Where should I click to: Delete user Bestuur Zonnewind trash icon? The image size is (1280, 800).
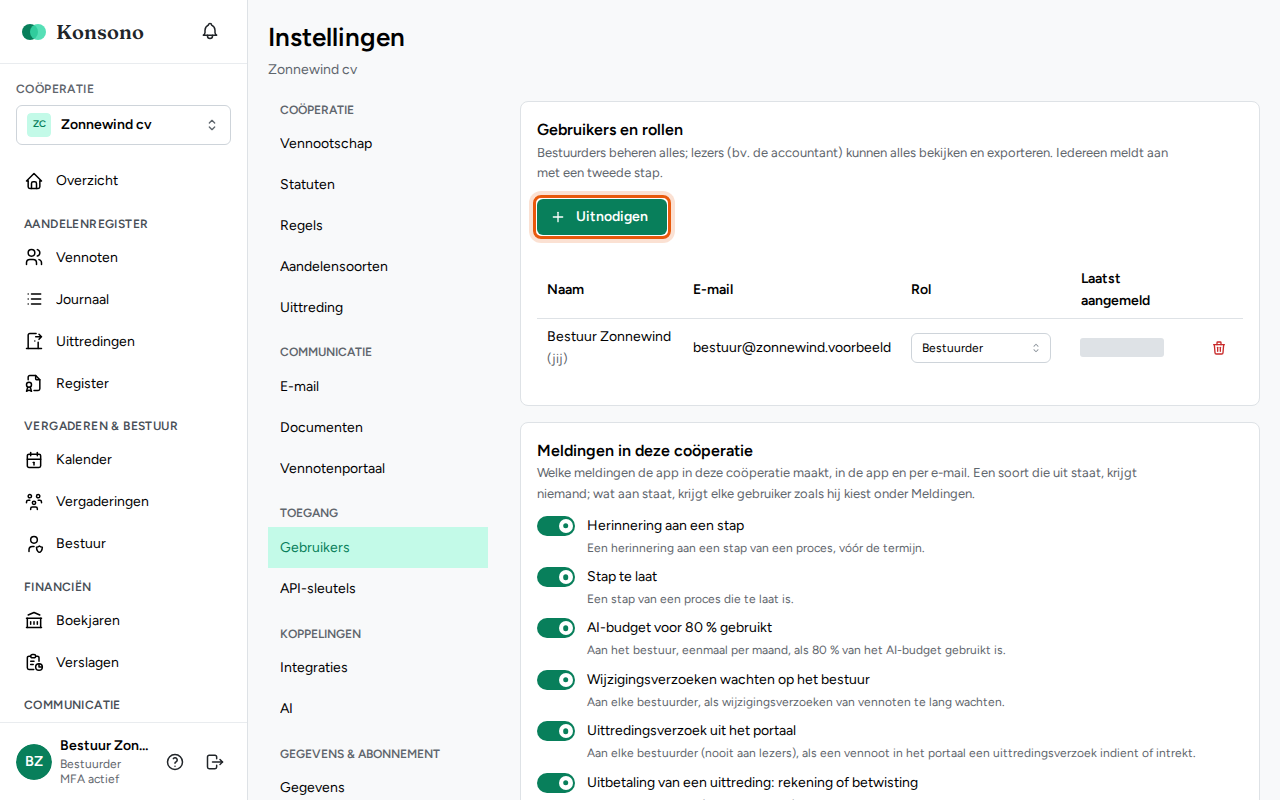click(1218, 348)
